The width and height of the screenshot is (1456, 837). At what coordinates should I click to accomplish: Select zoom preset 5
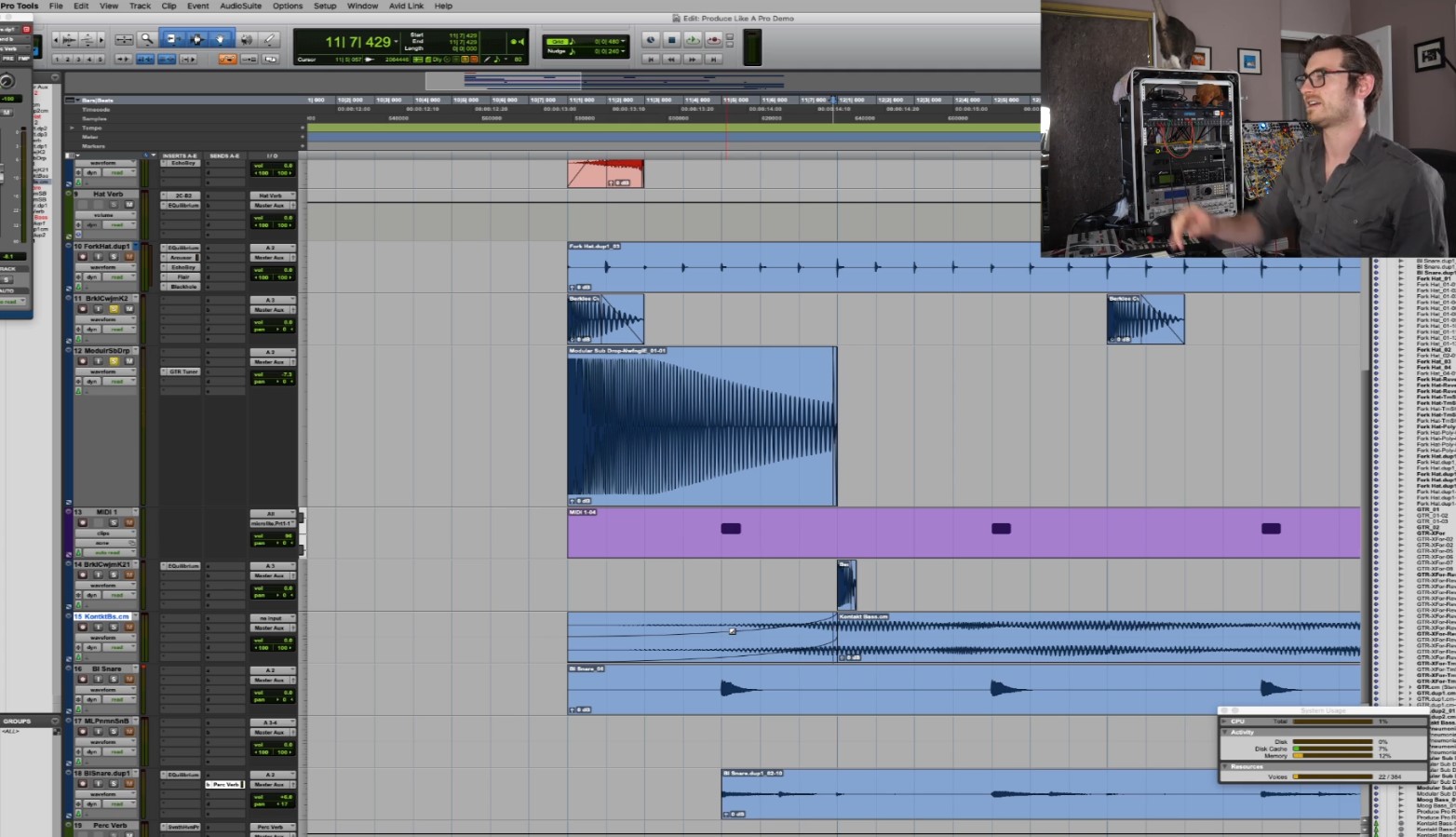coord(100,59)
